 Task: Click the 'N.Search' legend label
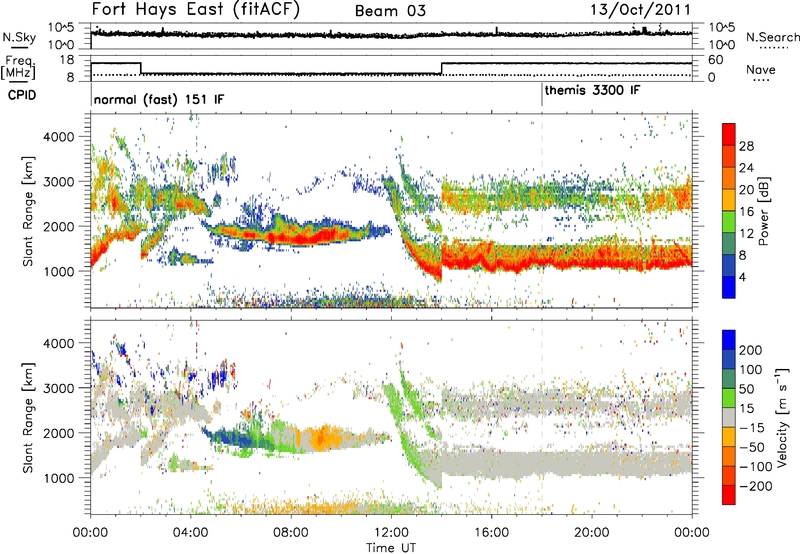click(772, 37)
